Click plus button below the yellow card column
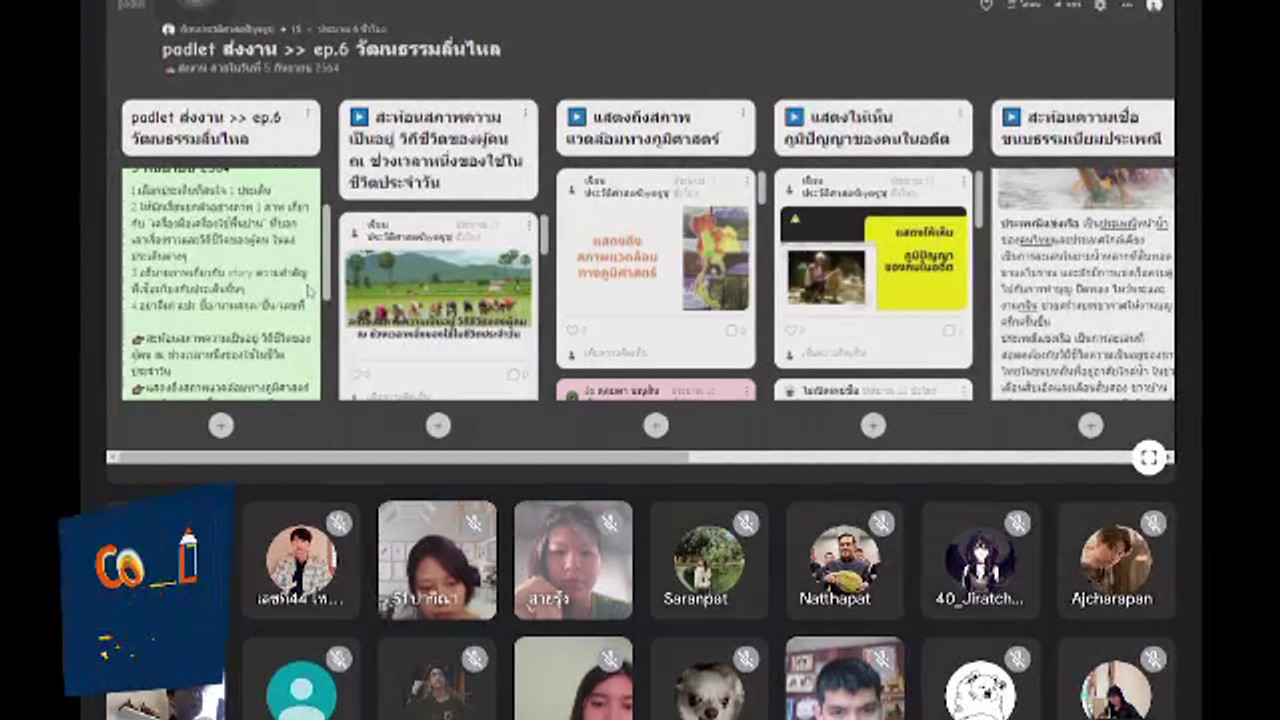Viewport: 1280px width, 720px height. [x=873, y=426]
